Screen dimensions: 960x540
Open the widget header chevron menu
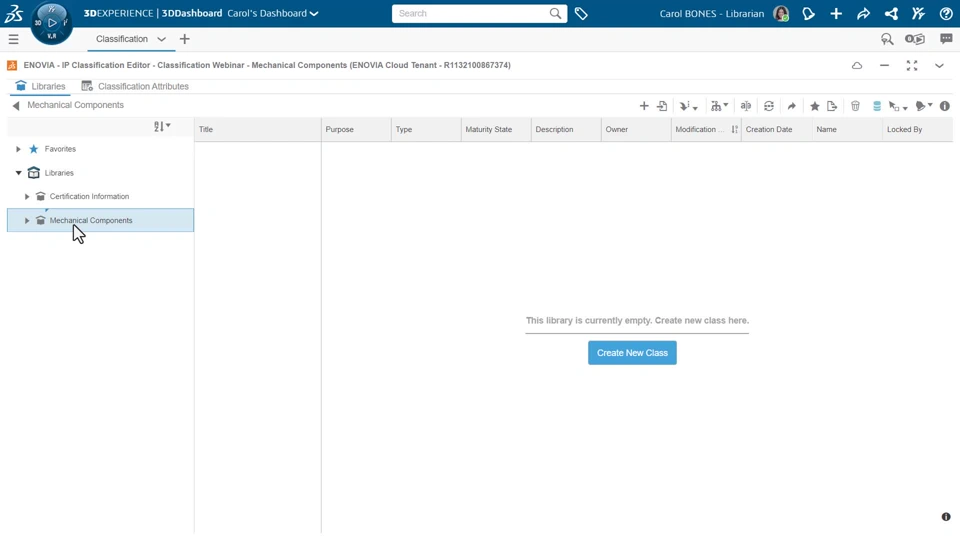(939, 66)
